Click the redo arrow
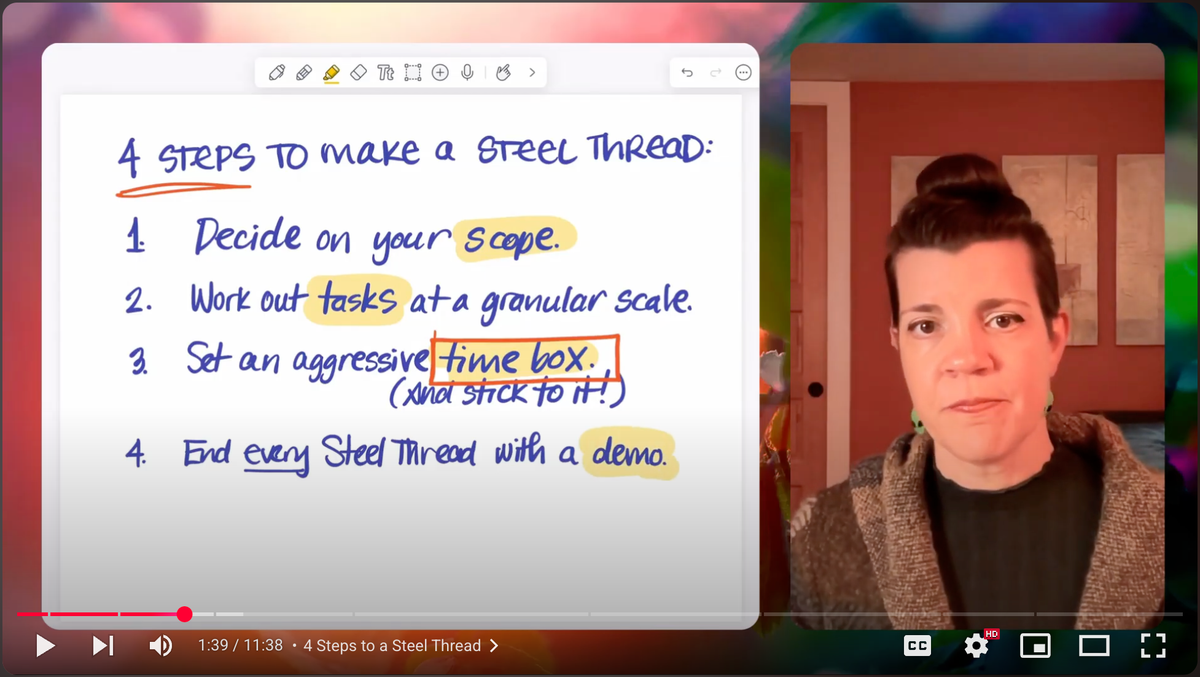 click(x=715, y=72)
